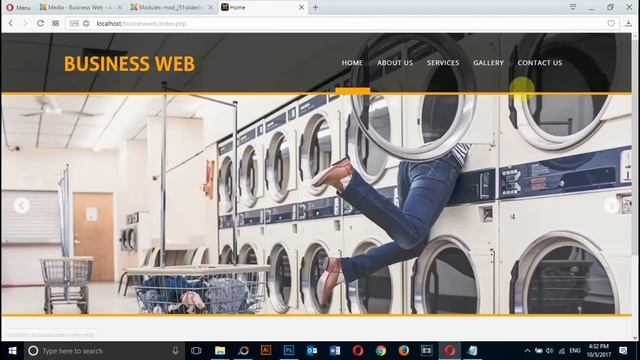The width and height of the screenshot is (640, 360).
Task: Open the ABOUT US page
Action: click(x=395, y=63)
